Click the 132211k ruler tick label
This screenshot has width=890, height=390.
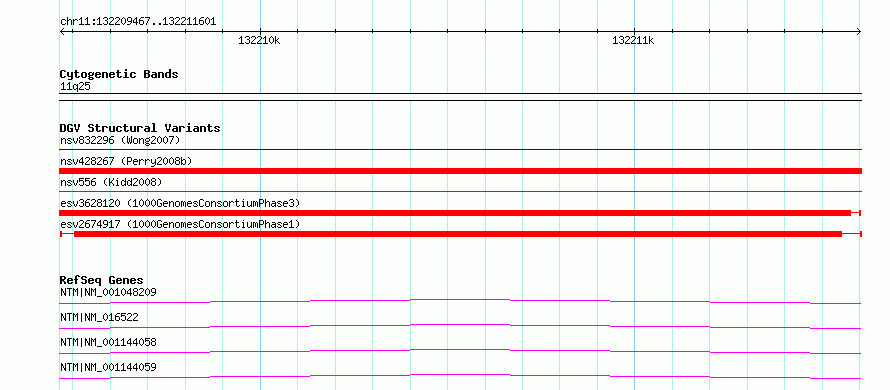(633, 40)
